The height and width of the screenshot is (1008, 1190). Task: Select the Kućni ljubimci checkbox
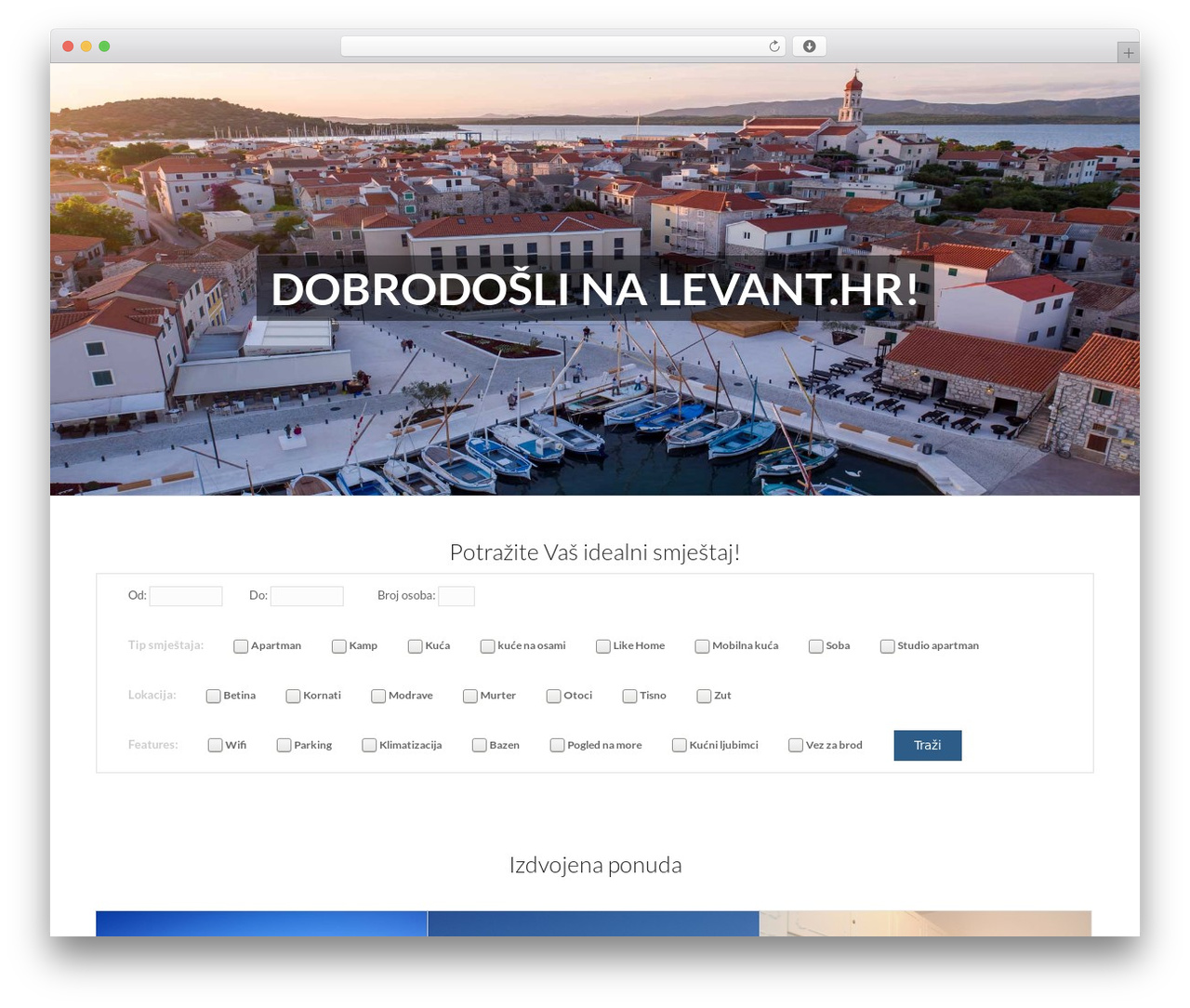coord(680,746)
